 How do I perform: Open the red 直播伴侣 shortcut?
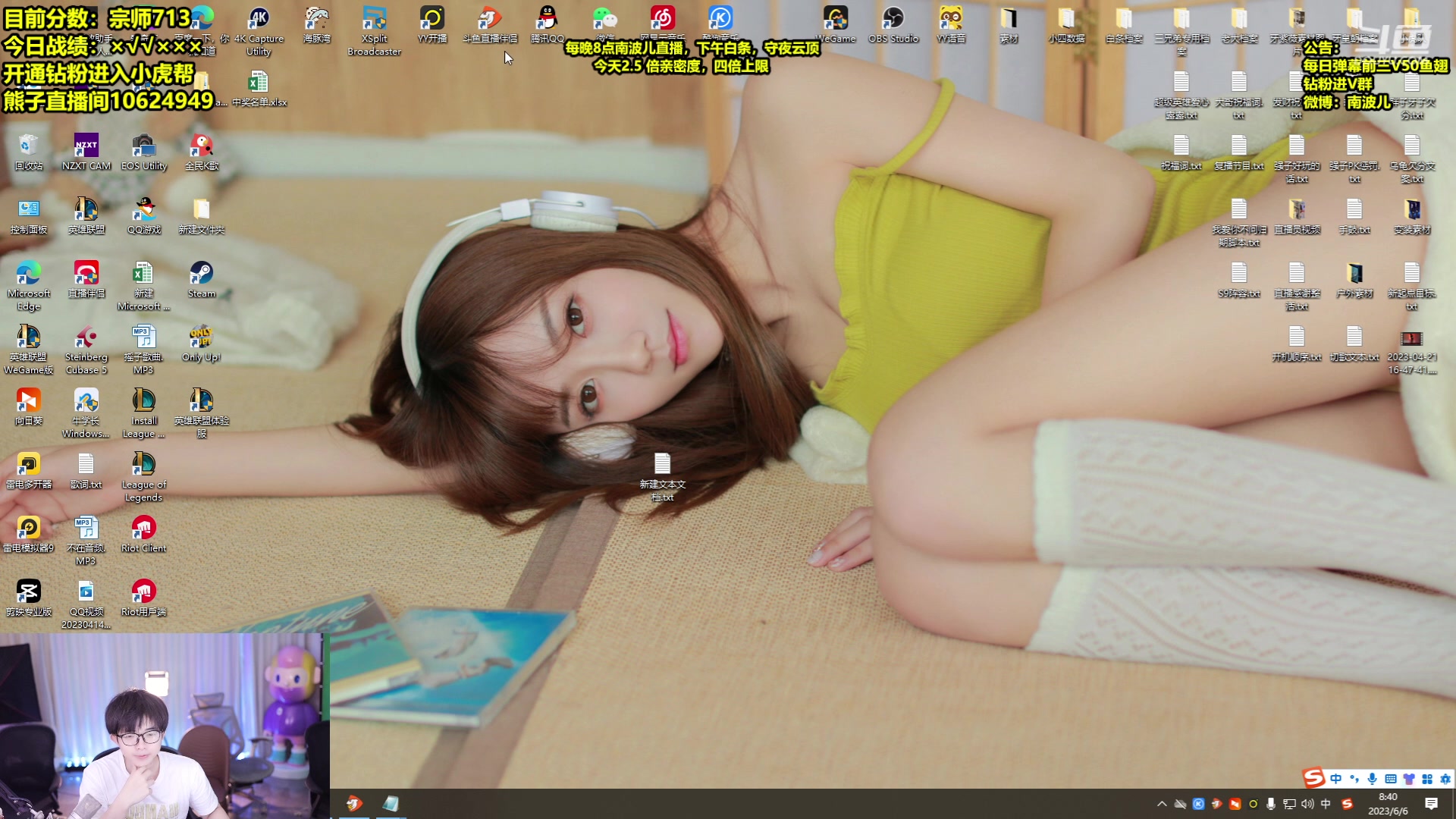[x=86, y=279]
